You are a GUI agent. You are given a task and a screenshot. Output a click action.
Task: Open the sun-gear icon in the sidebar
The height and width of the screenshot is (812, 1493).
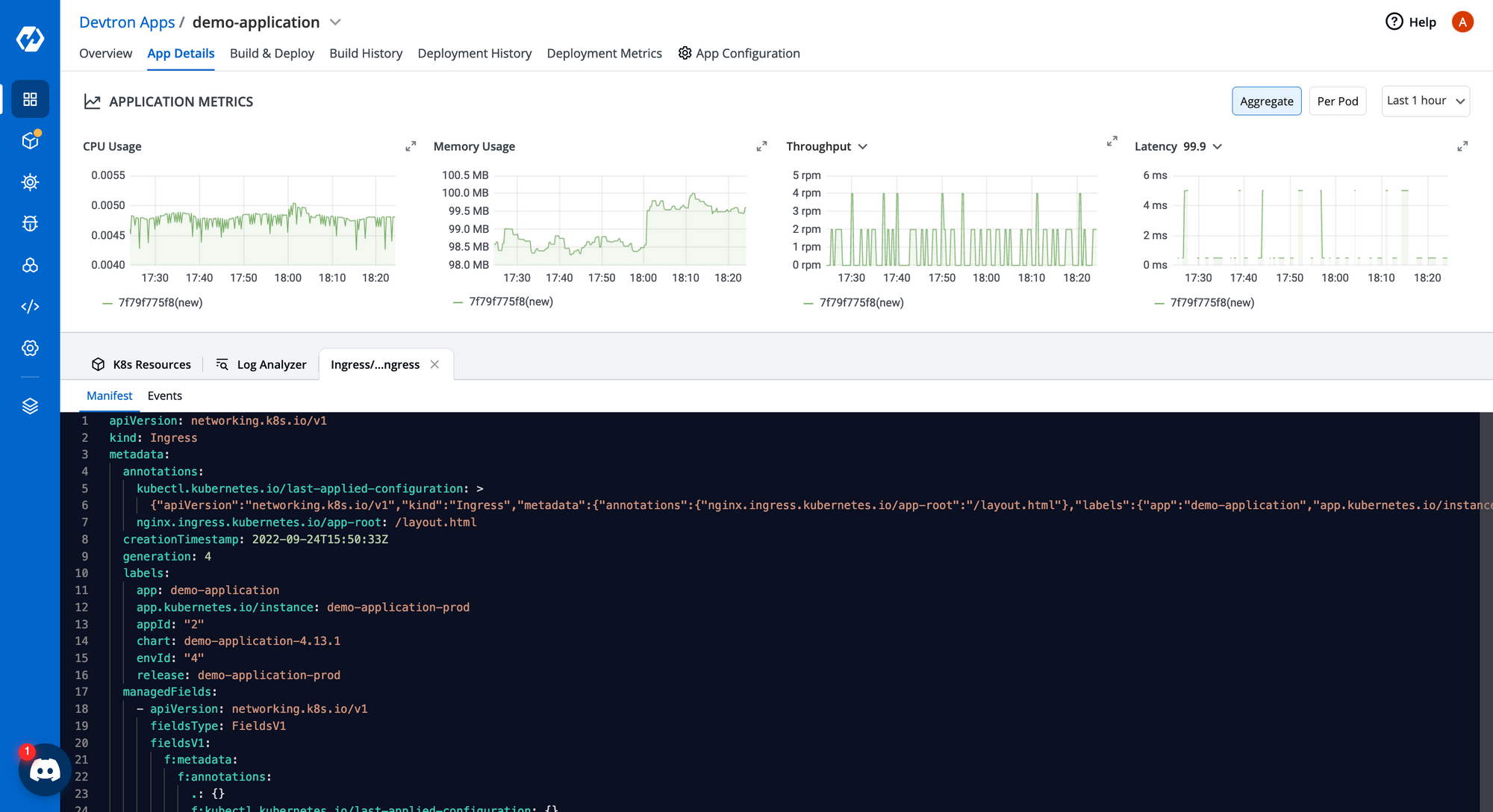[x=30, y=182]
